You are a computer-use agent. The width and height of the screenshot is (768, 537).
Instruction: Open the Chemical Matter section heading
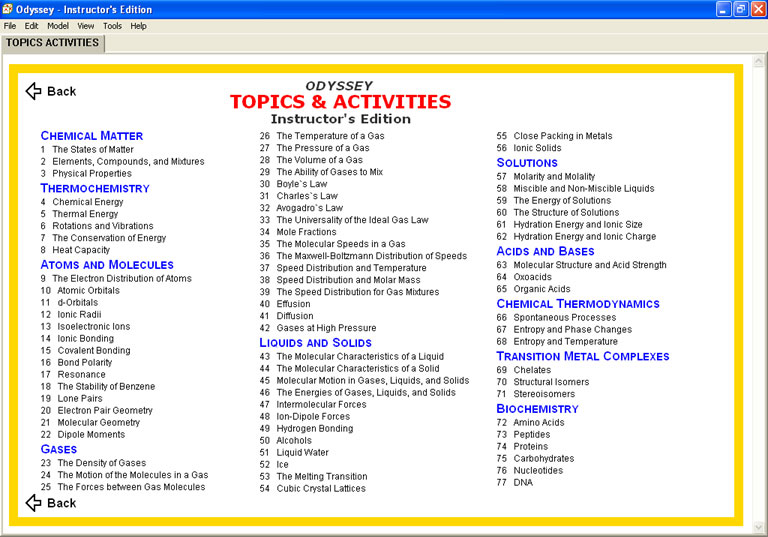click(x=92, y=136)
